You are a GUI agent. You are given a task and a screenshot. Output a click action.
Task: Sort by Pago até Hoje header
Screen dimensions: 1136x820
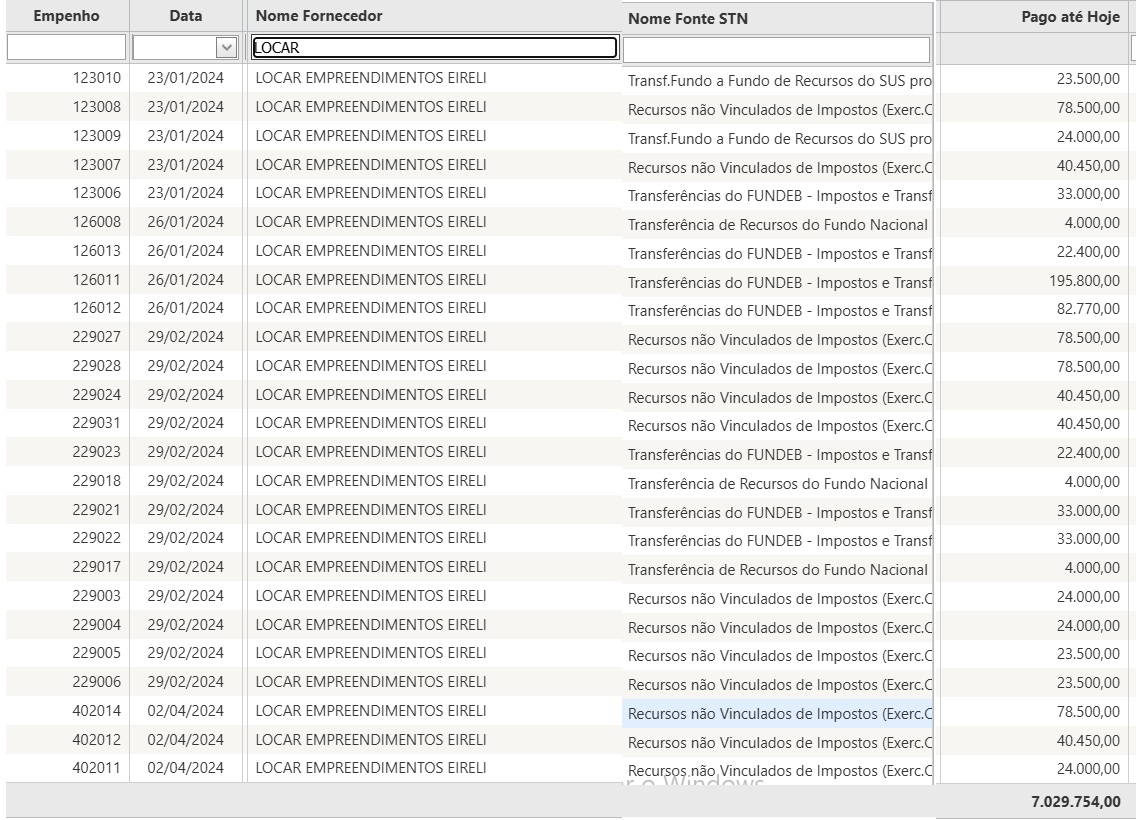pyautogui.click(x=1070, y=16)
